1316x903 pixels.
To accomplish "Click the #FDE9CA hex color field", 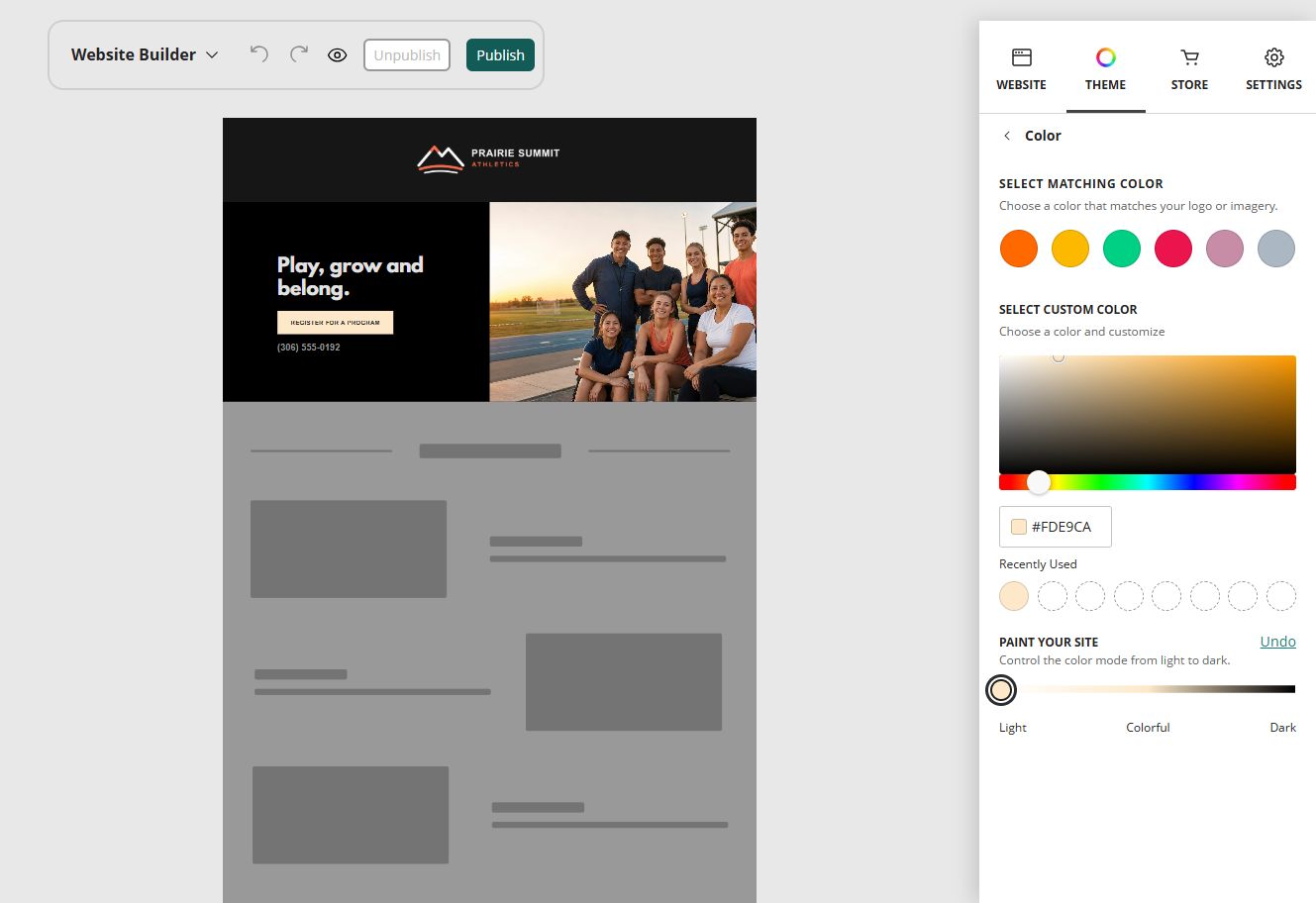I will [1056, 527].
